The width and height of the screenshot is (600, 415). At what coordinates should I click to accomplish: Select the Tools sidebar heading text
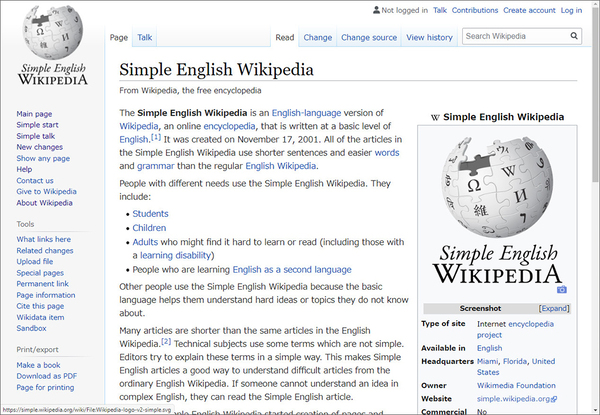[x=25, y=224]
